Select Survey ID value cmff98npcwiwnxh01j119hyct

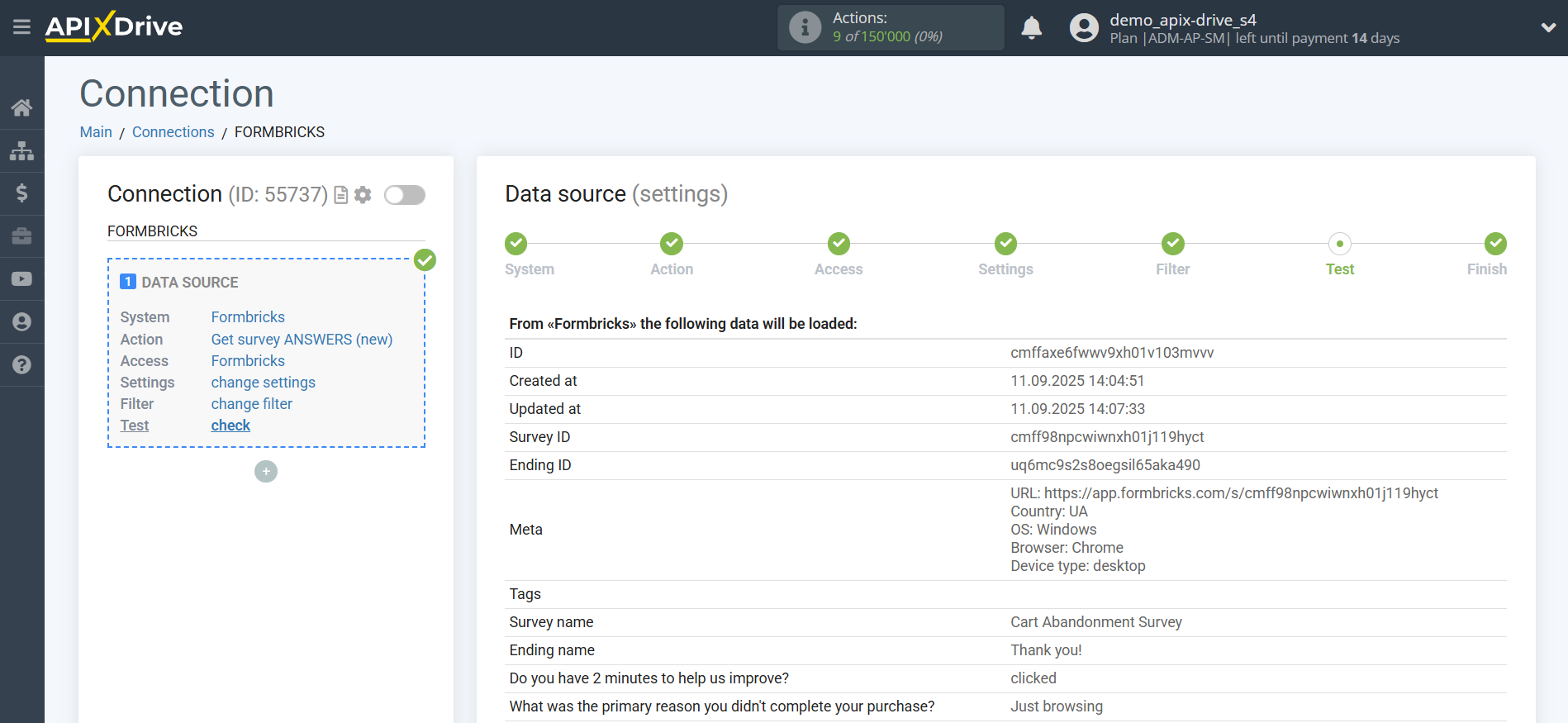coord(1107,437)
